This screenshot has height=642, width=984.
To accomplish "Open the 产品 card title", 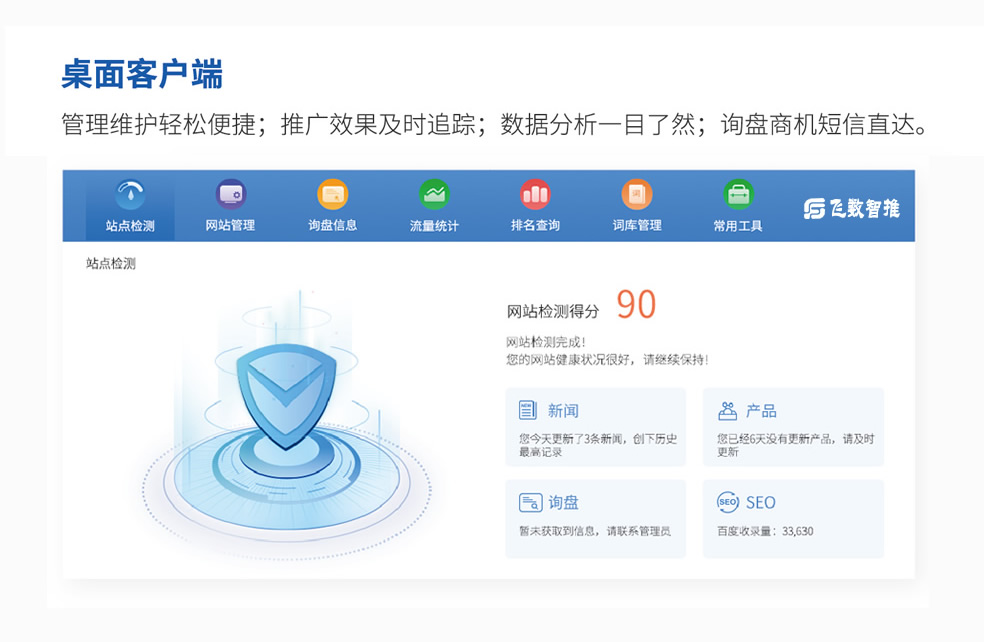I will [761, 411].
